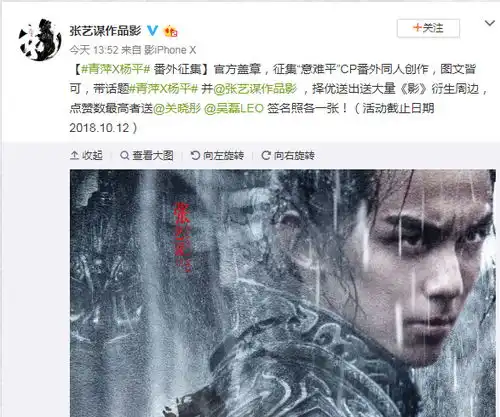
Task: Open the first #青萍X杨平# hashtag
Action: click(x=116, y=70)
